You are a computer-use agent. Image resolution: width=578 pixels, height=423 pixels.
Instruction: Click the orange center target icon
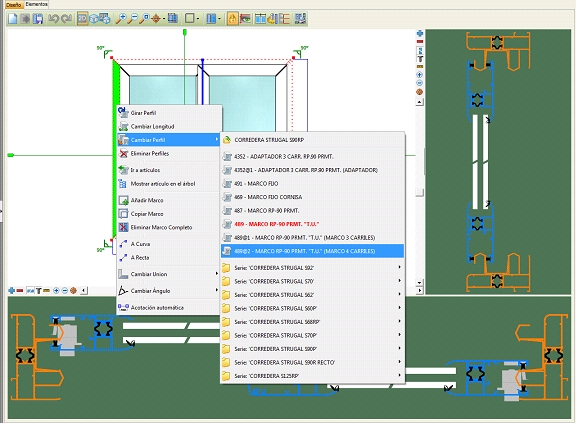(x=156, y=18)
